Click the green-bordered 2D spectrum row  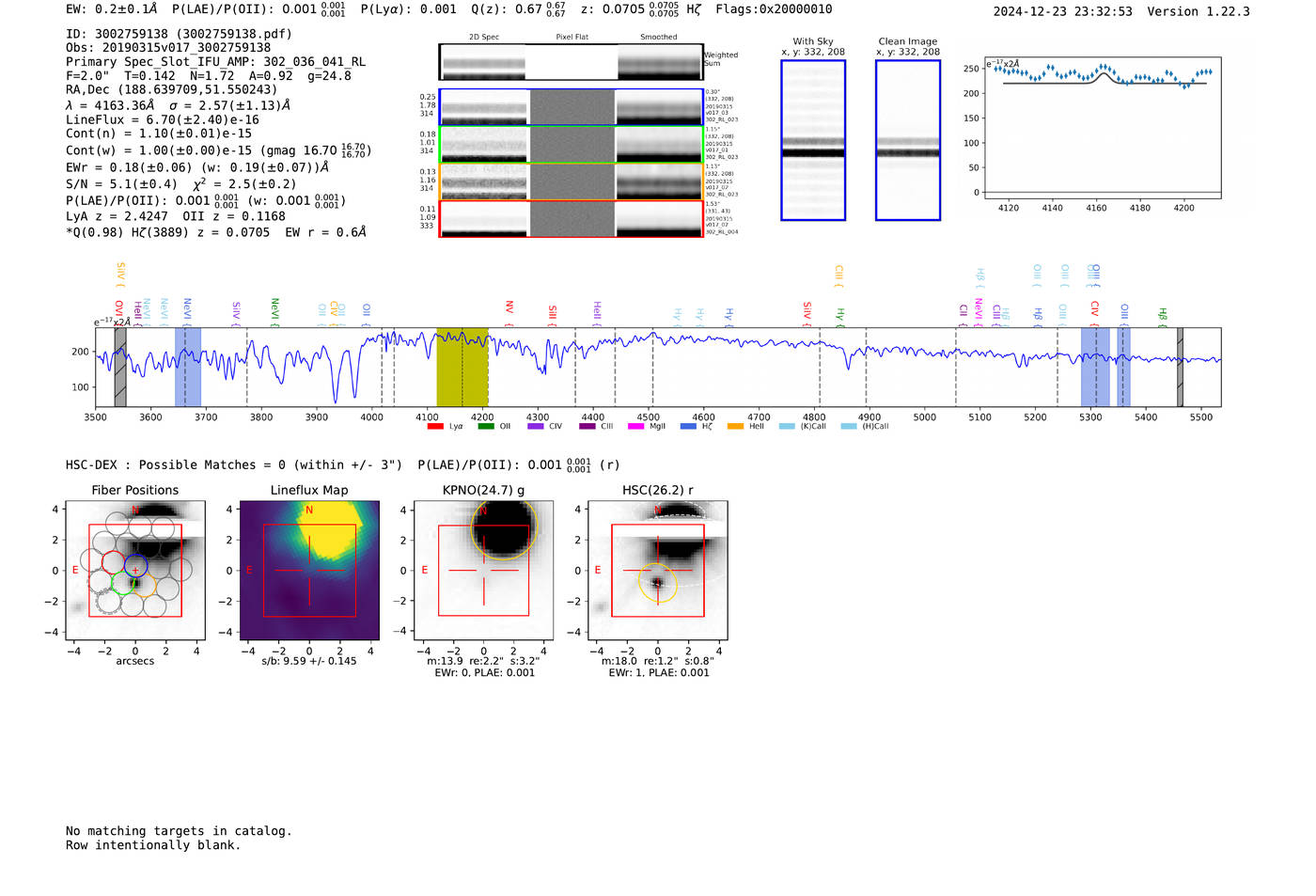tap(572, 145)
